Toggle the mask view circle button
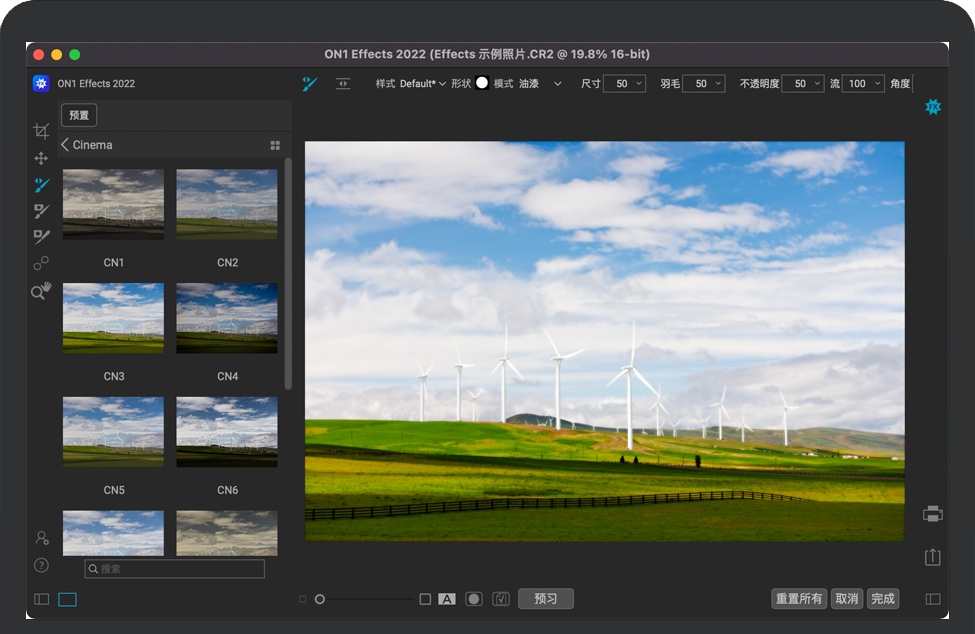 474,599
